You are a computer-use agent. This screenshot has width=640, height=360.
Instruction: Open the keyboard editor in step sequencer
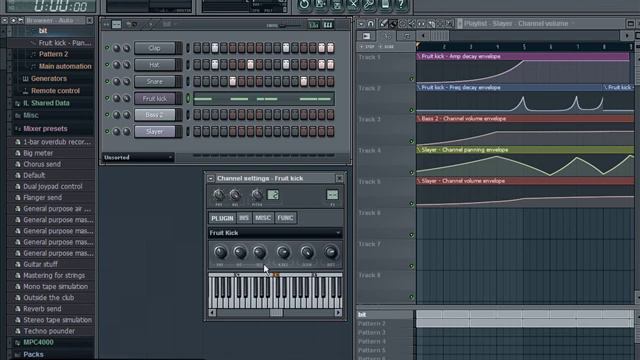(328, 25)
